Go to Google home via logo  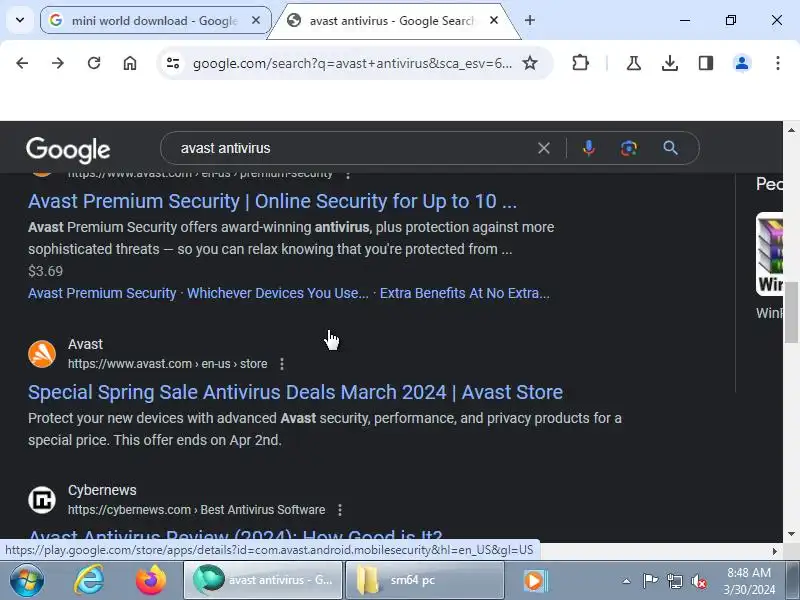pos(68,149)
